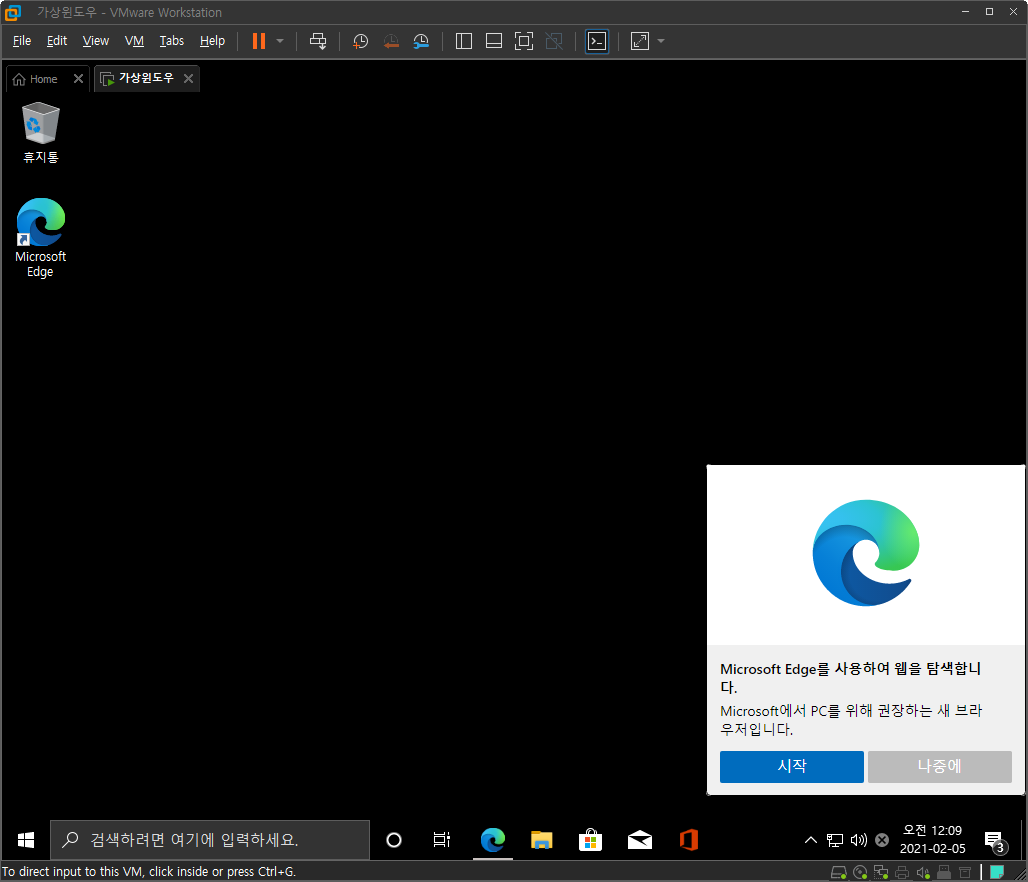
Task: Select the Microsoft Edge desktop shortcut
Action: pos(40,237)
